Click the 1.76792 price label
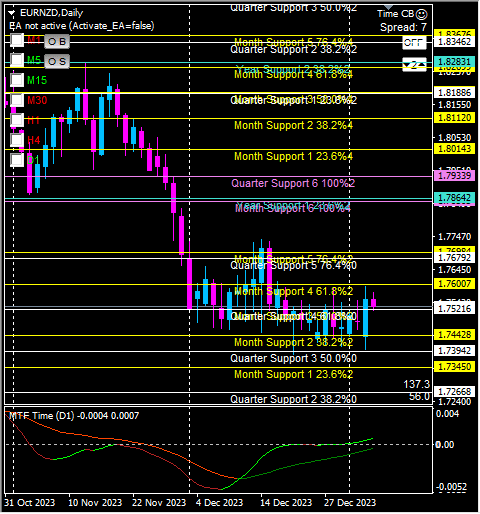This screenshot has height=514, width=480. pyautogui.click(x=454, y=258)
